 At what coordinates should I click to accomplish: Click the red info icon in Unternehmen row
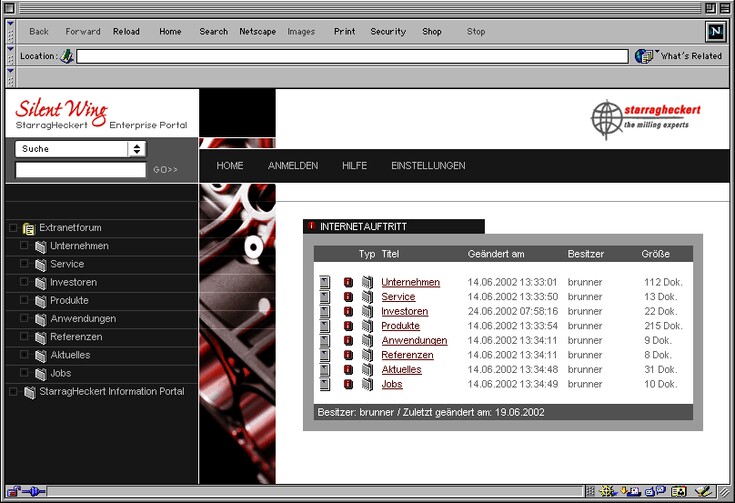pos(348,282)
